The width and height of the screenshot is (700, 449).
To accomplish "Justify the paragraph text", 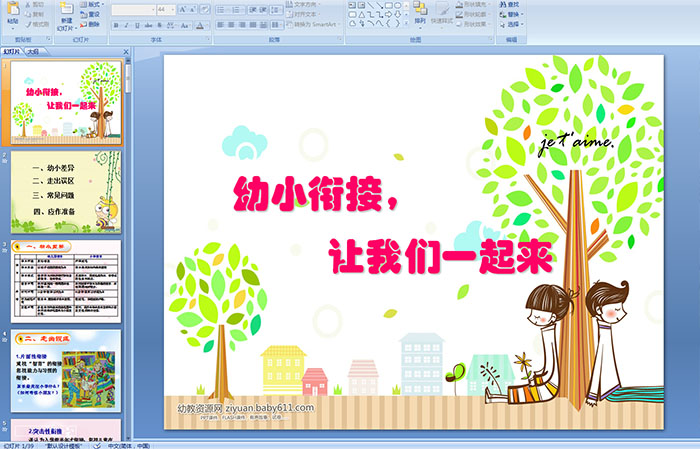I will pyautogui.click(x=253, y=25).
